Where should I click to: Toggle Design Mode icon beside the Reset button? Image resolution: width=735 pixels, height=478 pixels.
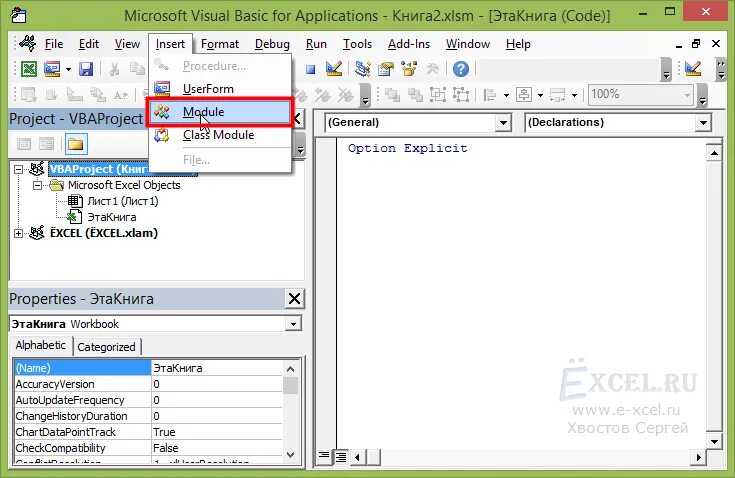[334, 69]
